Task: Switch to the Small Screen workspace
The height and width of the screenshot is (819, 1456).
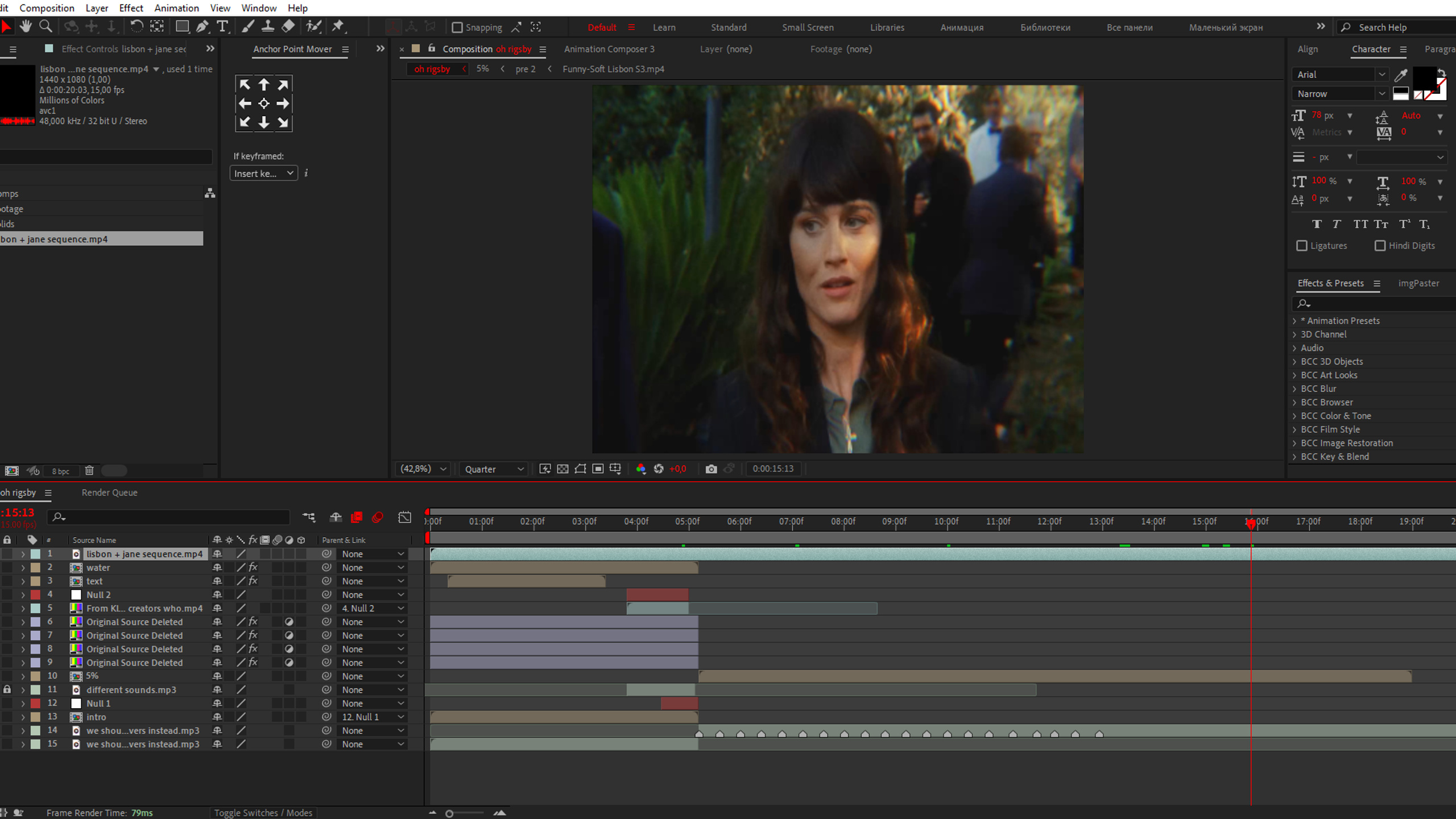Action: 808,27
